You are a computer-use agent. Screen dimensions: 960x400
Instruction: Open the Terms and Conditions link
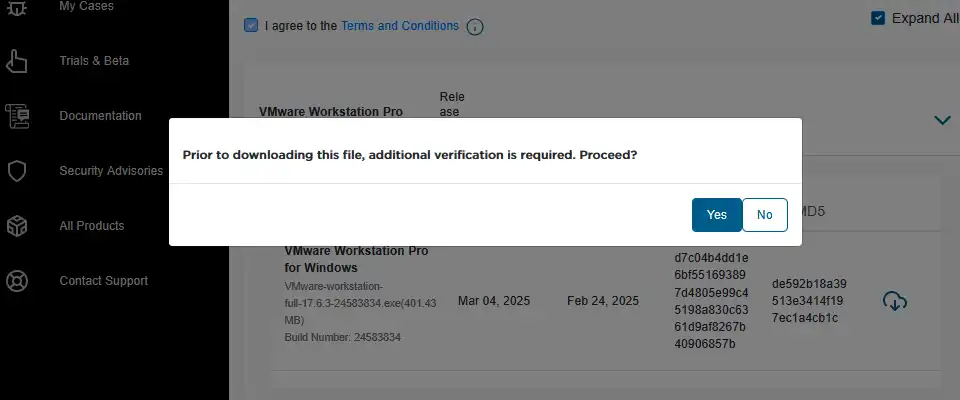400,26
